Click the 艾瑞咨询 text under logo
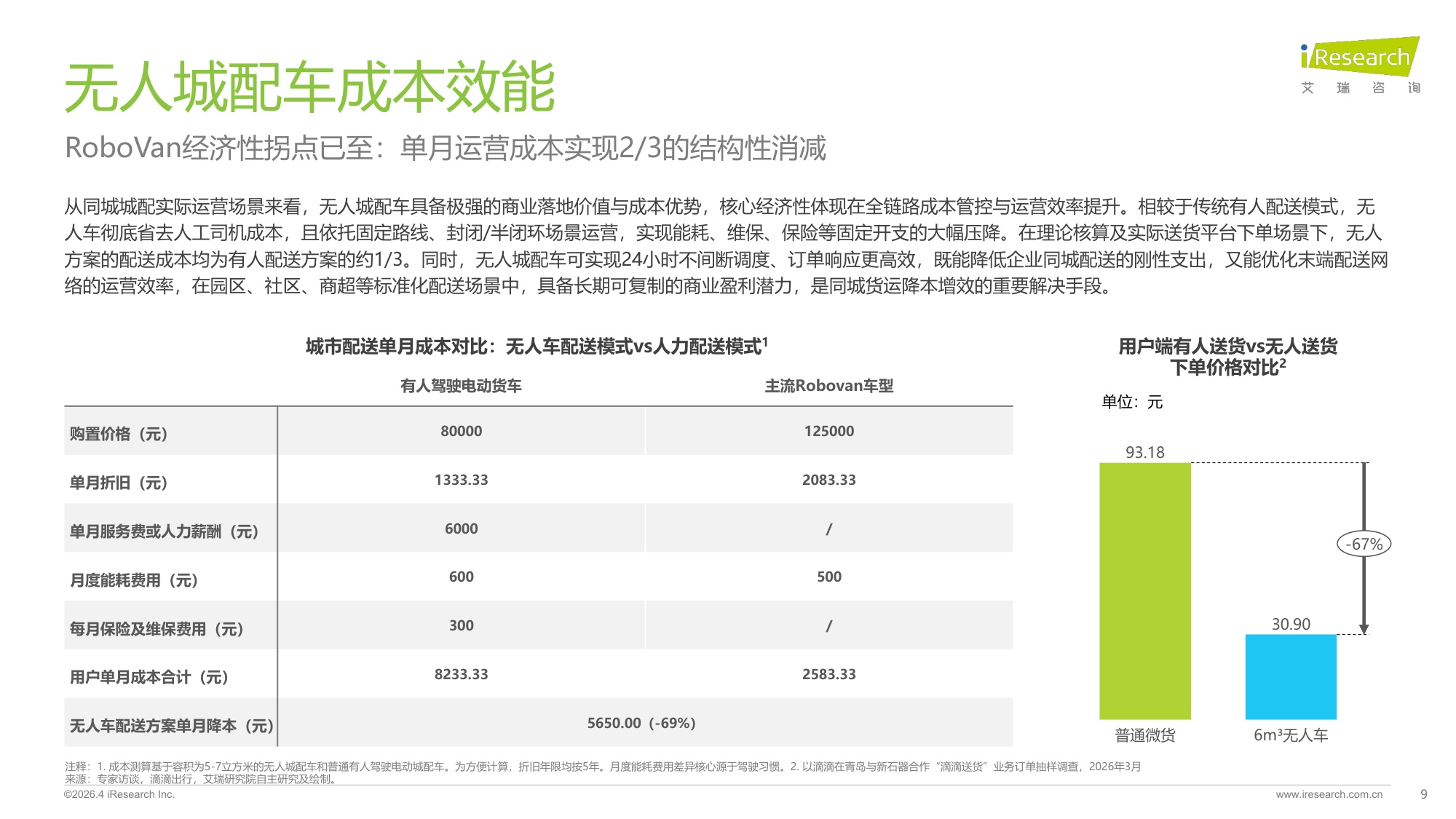Image resolution: width=1456 pixels, height=819 pixels. pyautogui.click(x=1361, y=88)
